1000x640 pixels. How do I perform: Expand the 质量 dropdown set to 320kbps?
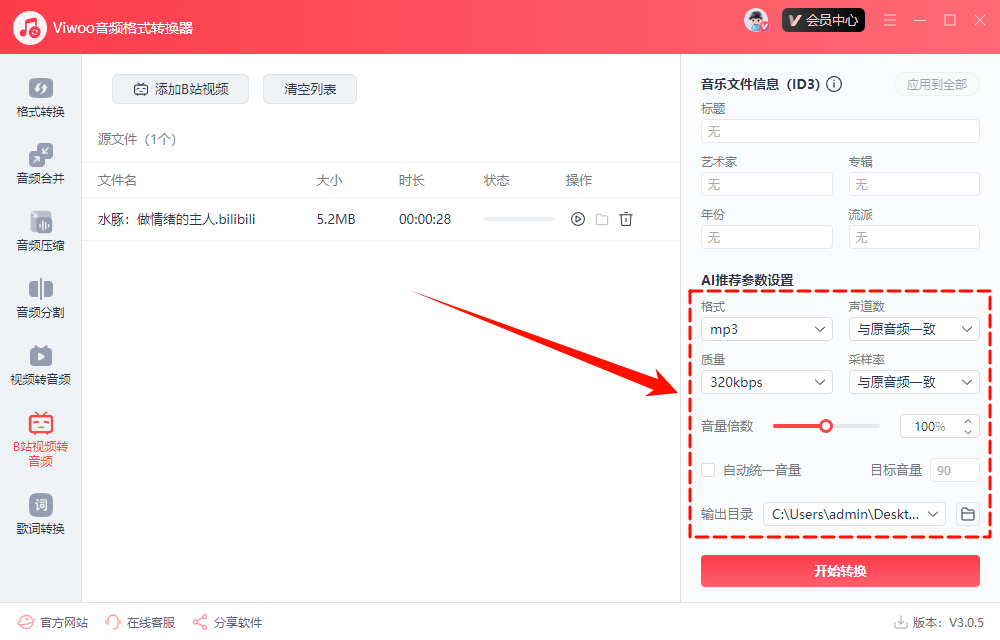pos(766,381)
